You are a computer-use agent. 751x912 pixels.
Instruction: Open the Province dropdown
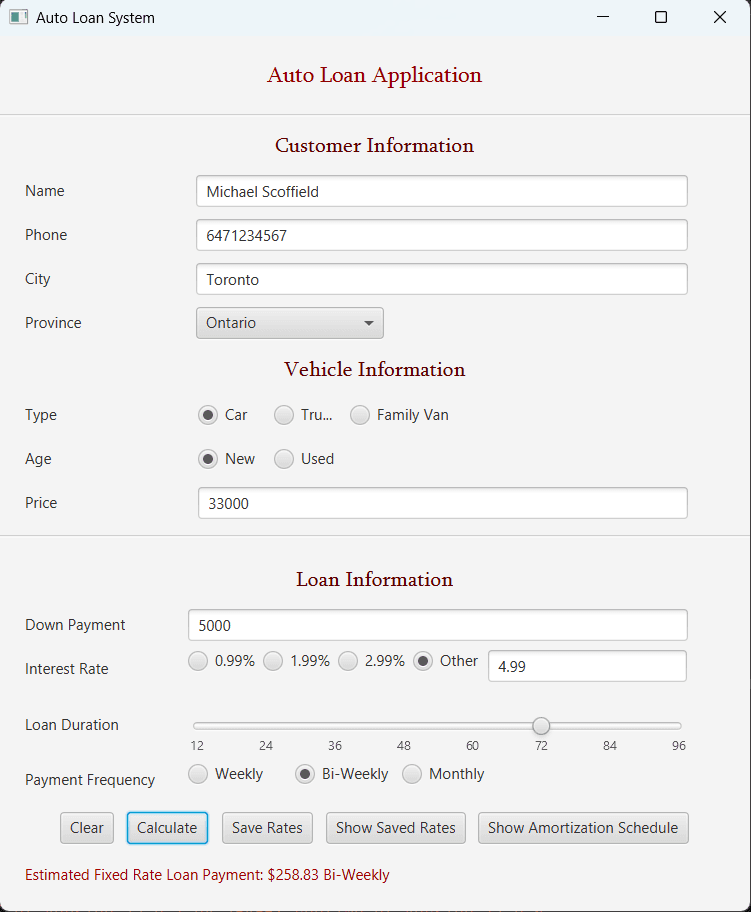(x=289, y=322)
